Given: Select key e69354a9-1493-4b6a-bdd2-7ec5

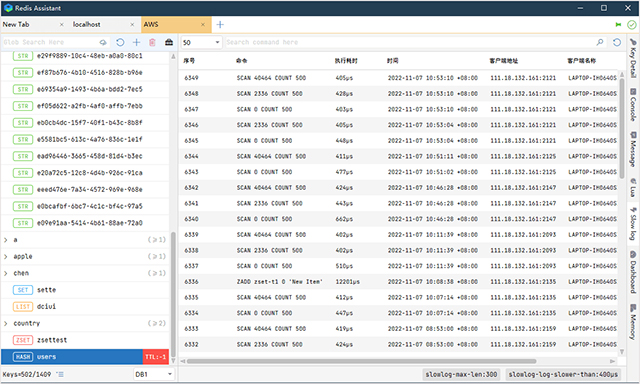Looking at the screenshot, I should pyautogui.click(x=85, y=89).
